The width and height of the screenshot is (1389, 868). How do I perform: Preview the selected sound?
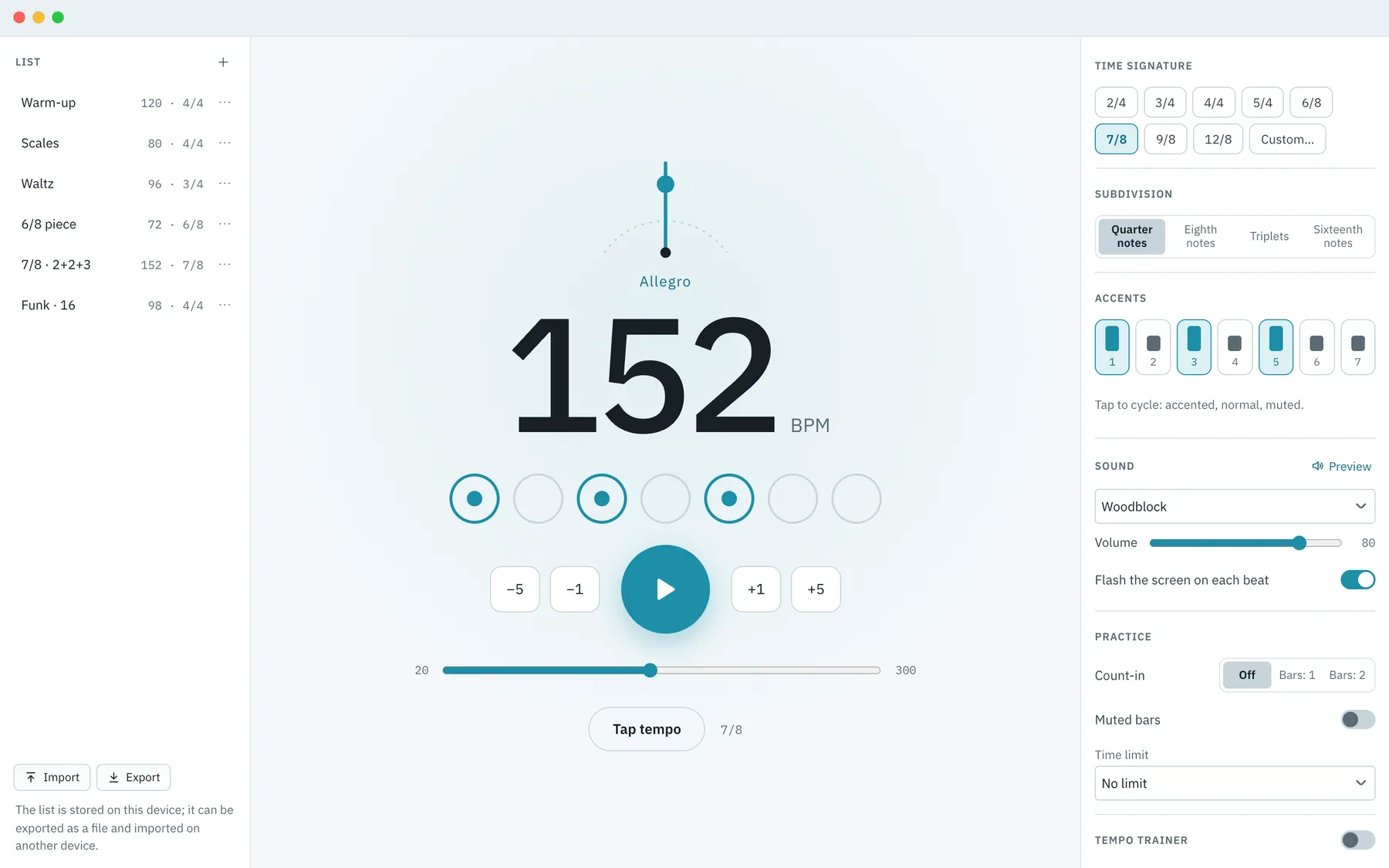click(1341, 466)
